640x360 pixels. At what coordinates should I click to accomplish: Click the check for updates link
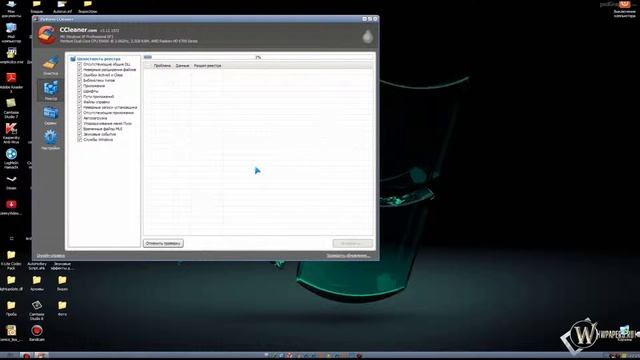pyautogui.click(x=348, y=256)
